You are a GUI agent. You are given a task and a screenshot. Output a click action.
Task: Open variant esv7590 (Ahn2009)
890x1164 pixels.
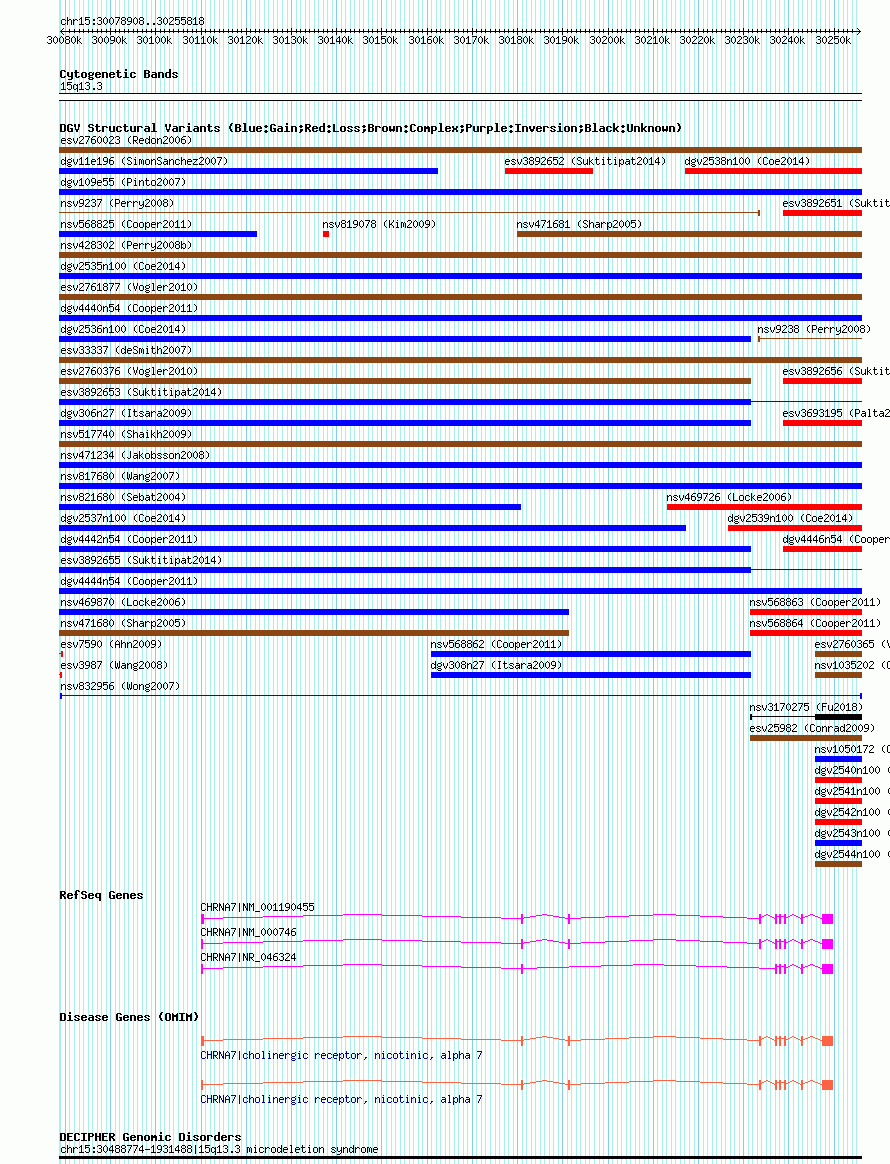[111, 644]
